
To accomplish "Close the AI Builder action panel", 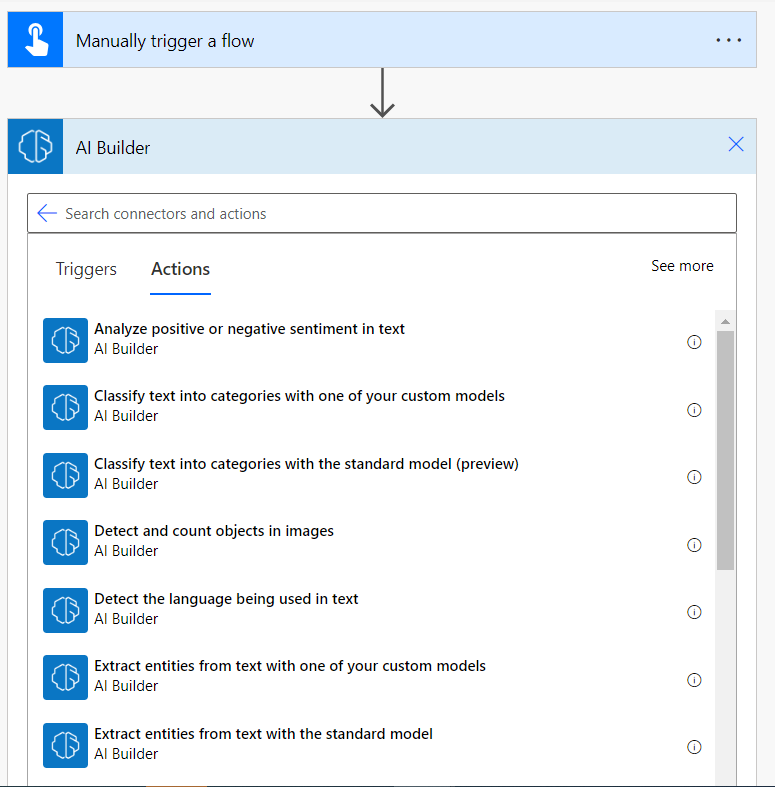I will (736, 144).
